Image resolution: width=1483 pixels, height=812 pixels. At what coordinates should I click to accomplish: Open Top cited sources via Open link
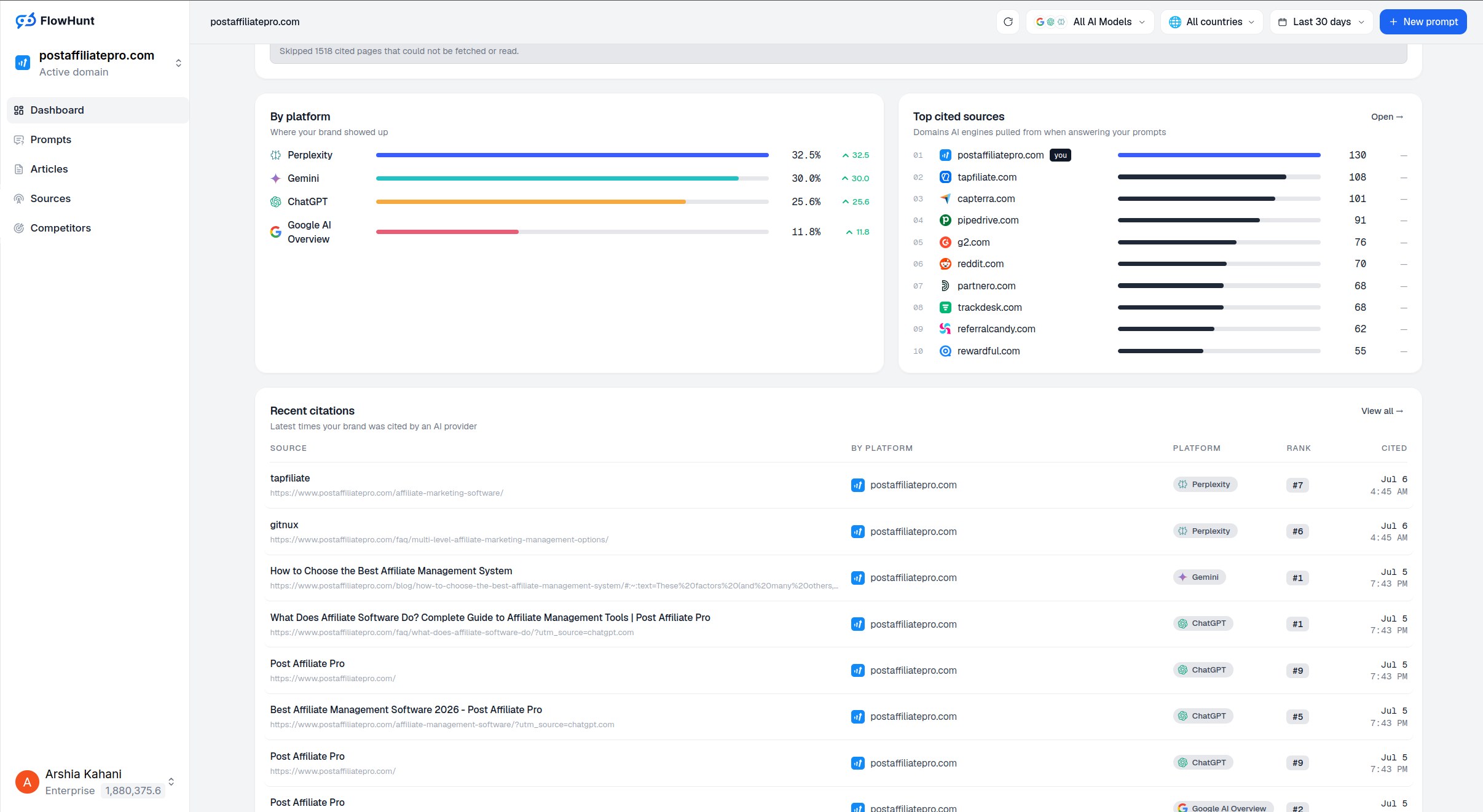[x=1387, y=117]
